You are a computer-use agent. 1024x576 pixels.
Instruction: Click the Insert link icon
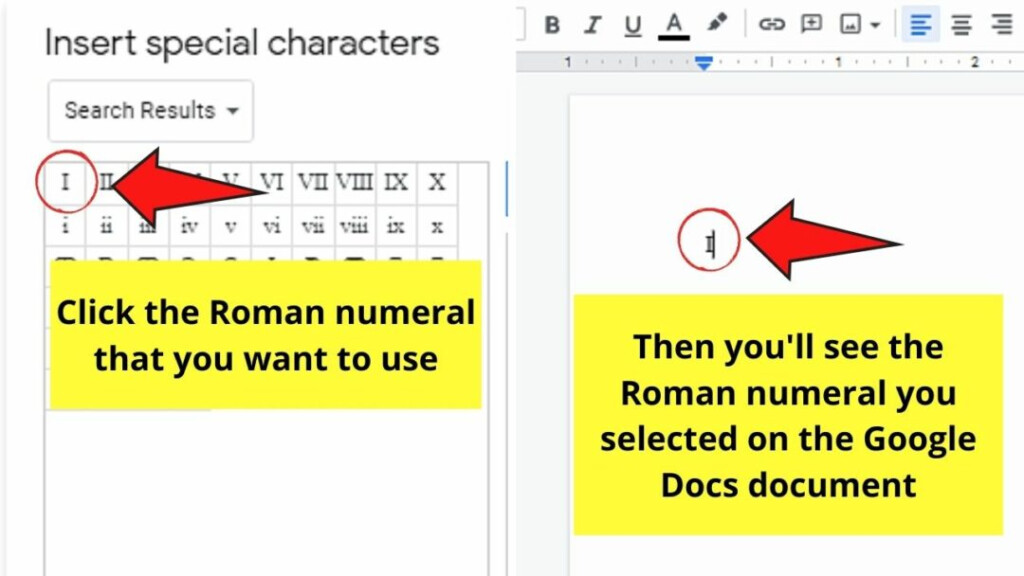771,25
